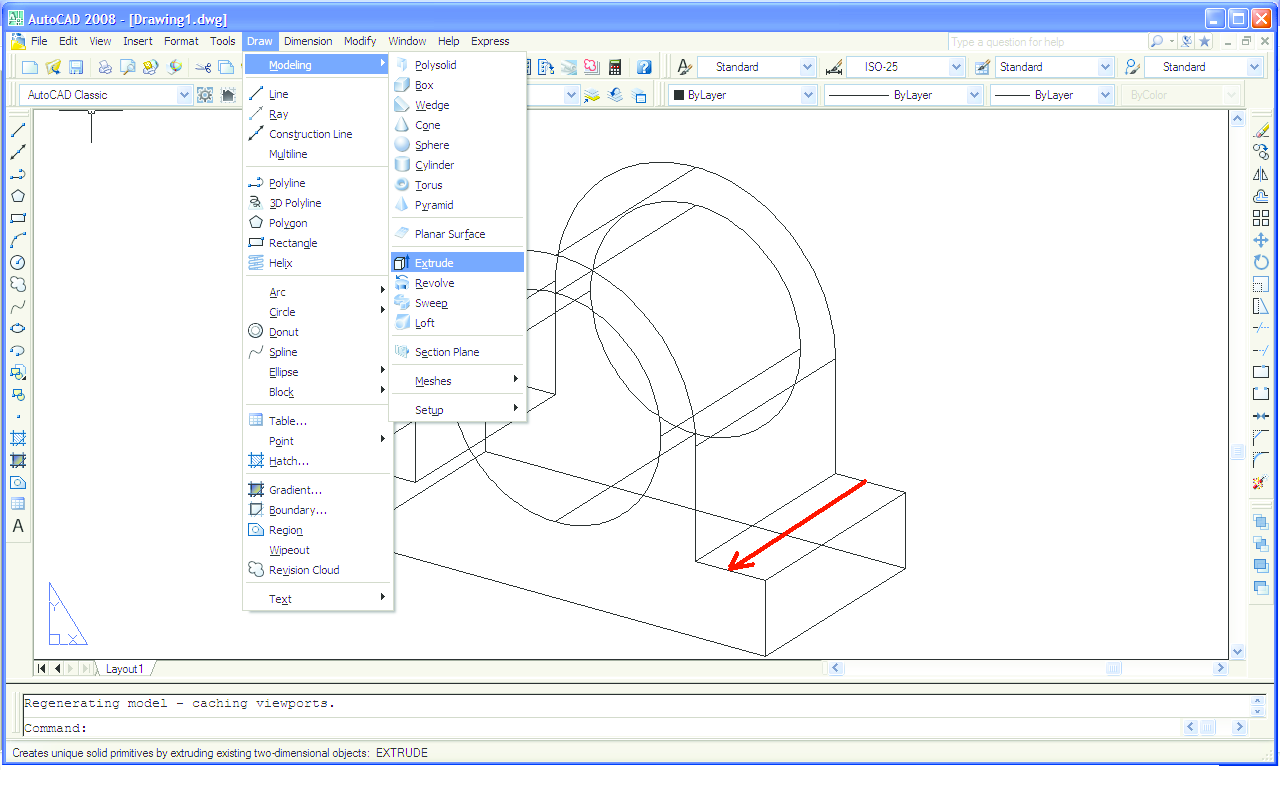Screen dimensions: 1280x800
Task: Click the Rotate tool in right toolbar
Action: click(x=1261, y=262)
